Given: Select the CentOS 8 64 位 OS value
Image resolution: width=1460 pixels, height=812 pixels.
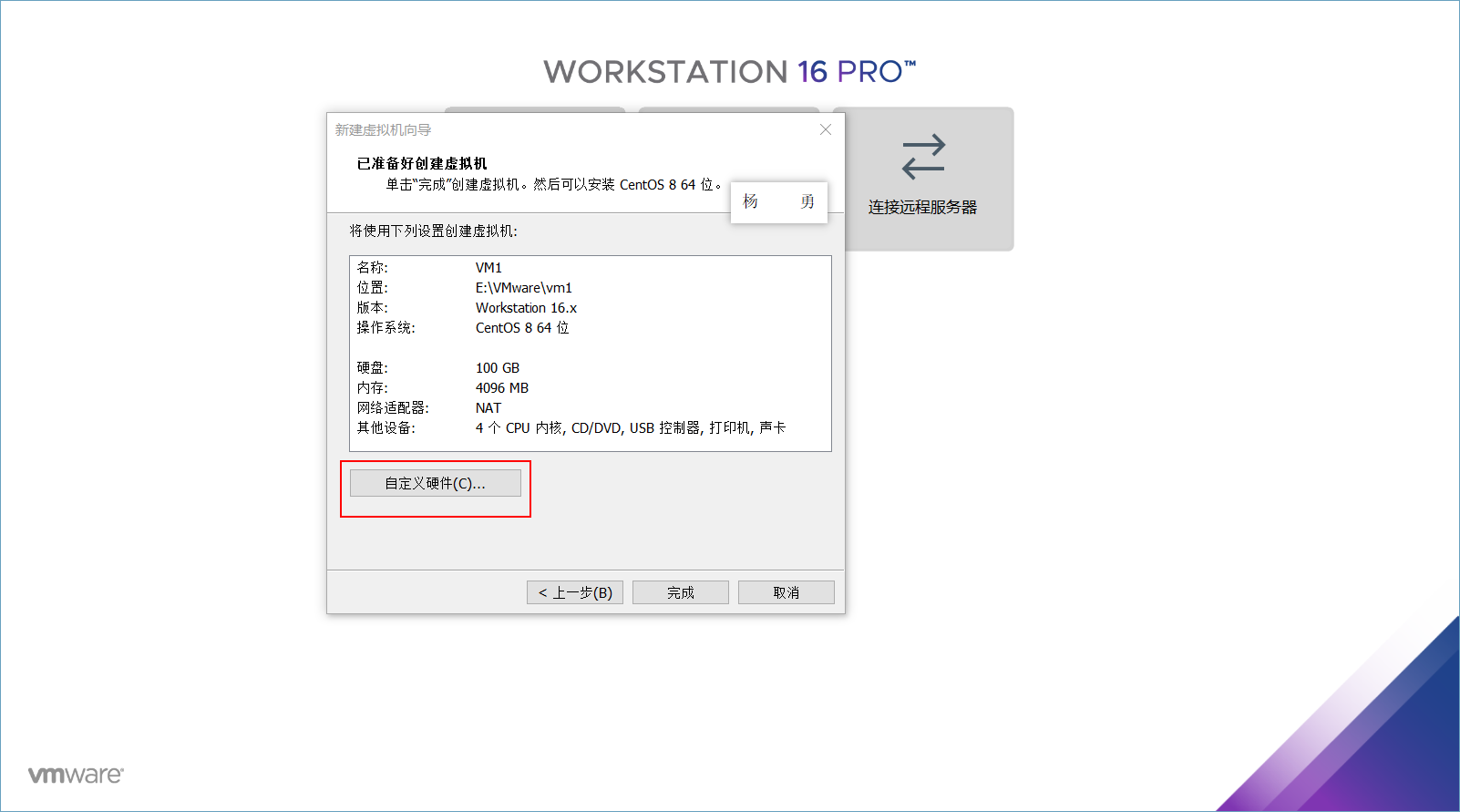Looking at the screenshot, I should click(522, 327).
